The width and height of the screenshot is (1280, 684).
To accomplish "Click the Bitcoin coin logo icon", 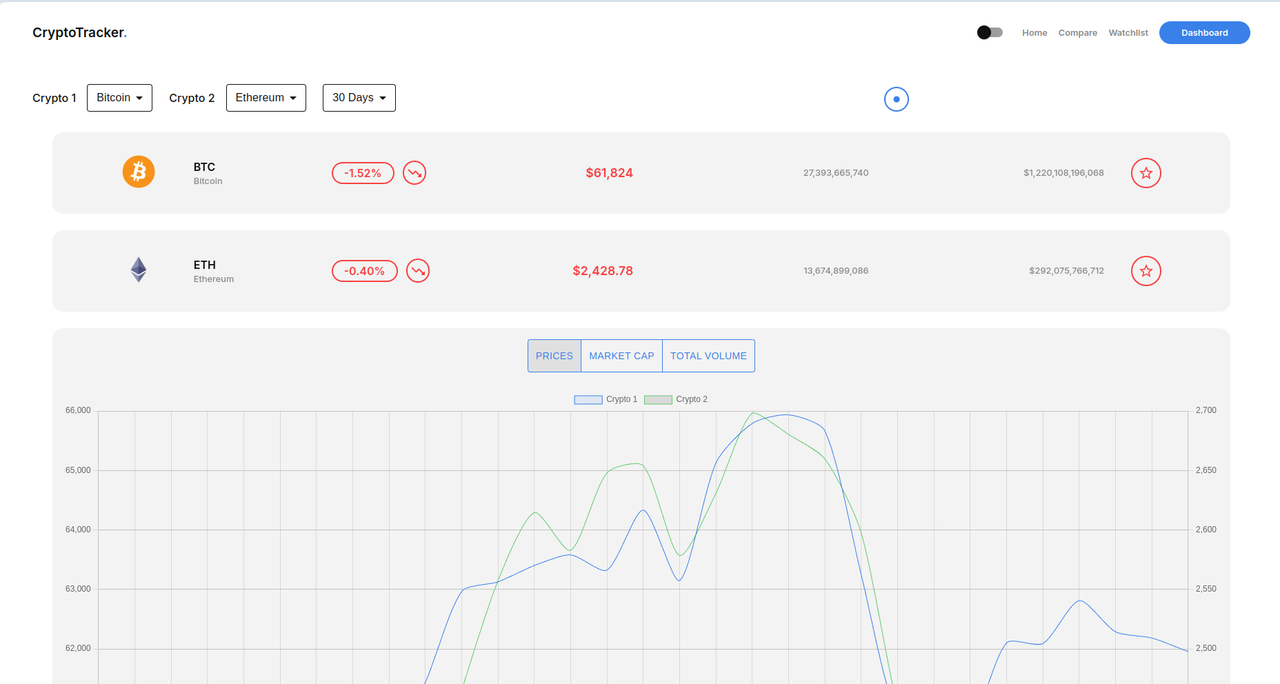I will 139,172.
